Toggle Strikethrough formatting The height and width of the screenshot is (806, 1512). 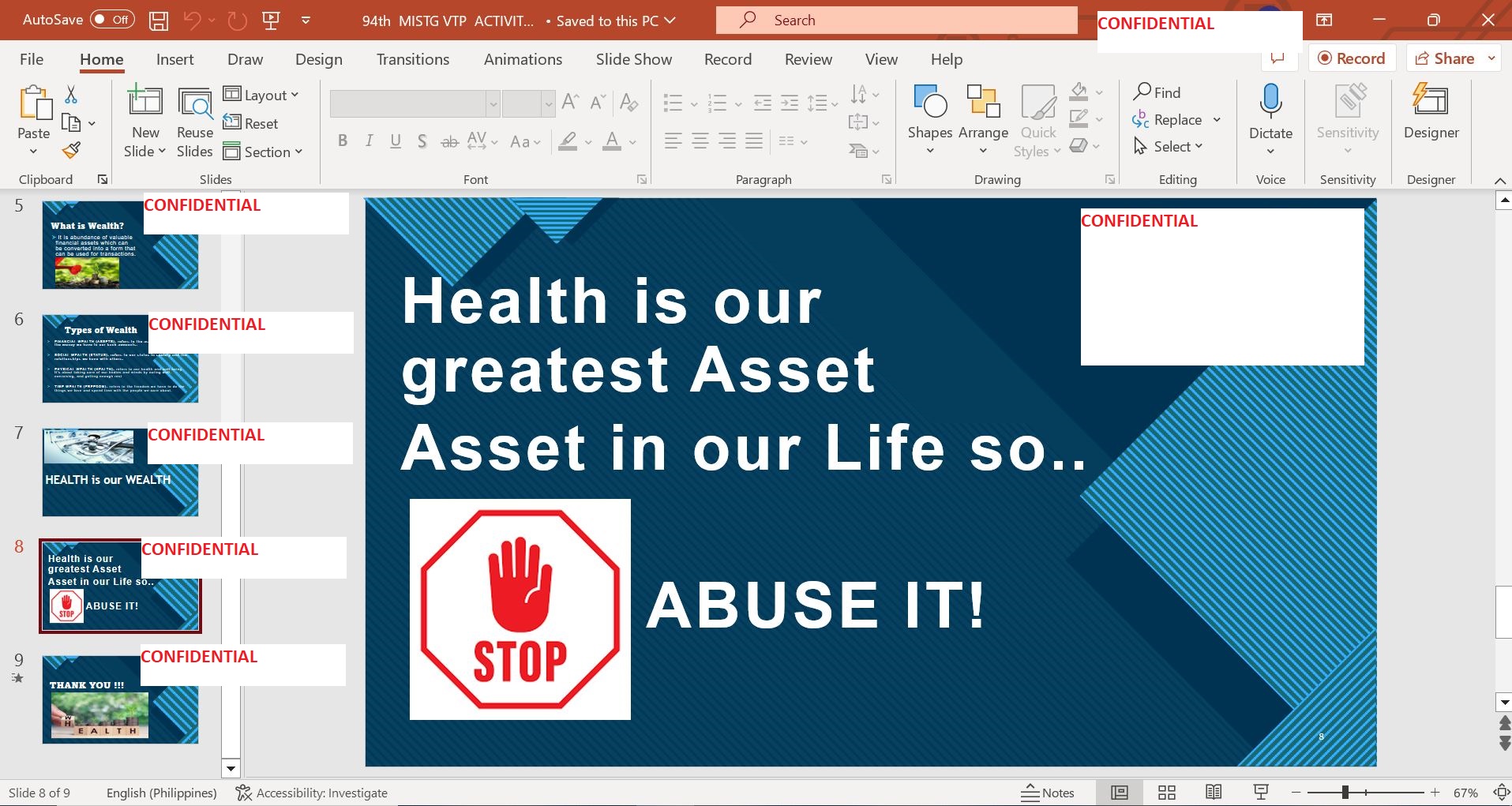449,141
